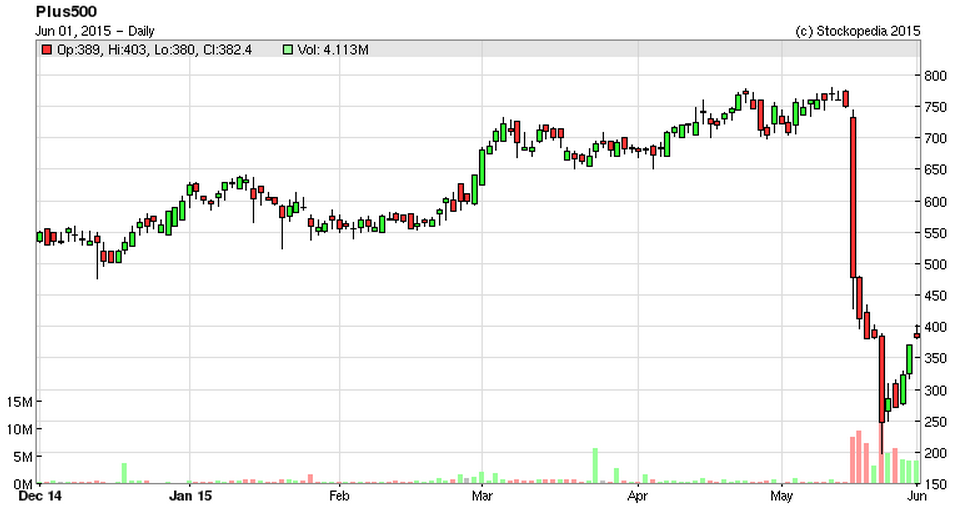The image size is (963, 528).
Task: Click the Apr date axis label
Action: click(x=637, y=496)
